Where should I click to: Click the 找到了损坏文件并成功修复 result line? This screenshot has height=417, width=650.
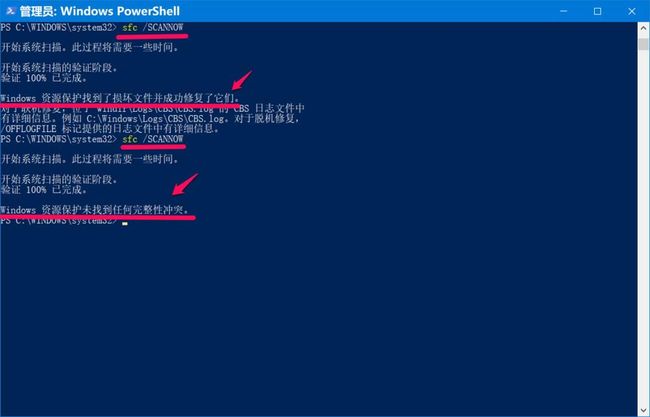120,98
